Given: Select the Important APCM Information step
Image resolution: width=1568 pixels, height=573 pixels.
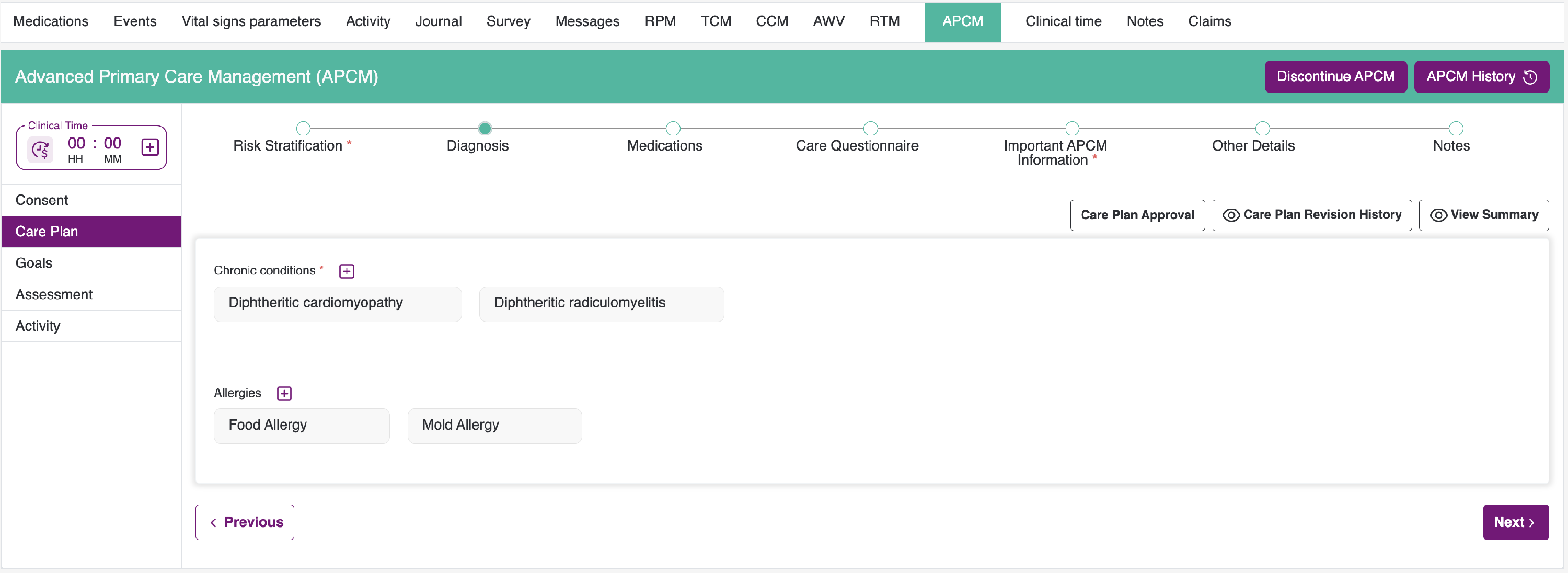Looking at the screenshot, I should click(x=1072, y=129).
